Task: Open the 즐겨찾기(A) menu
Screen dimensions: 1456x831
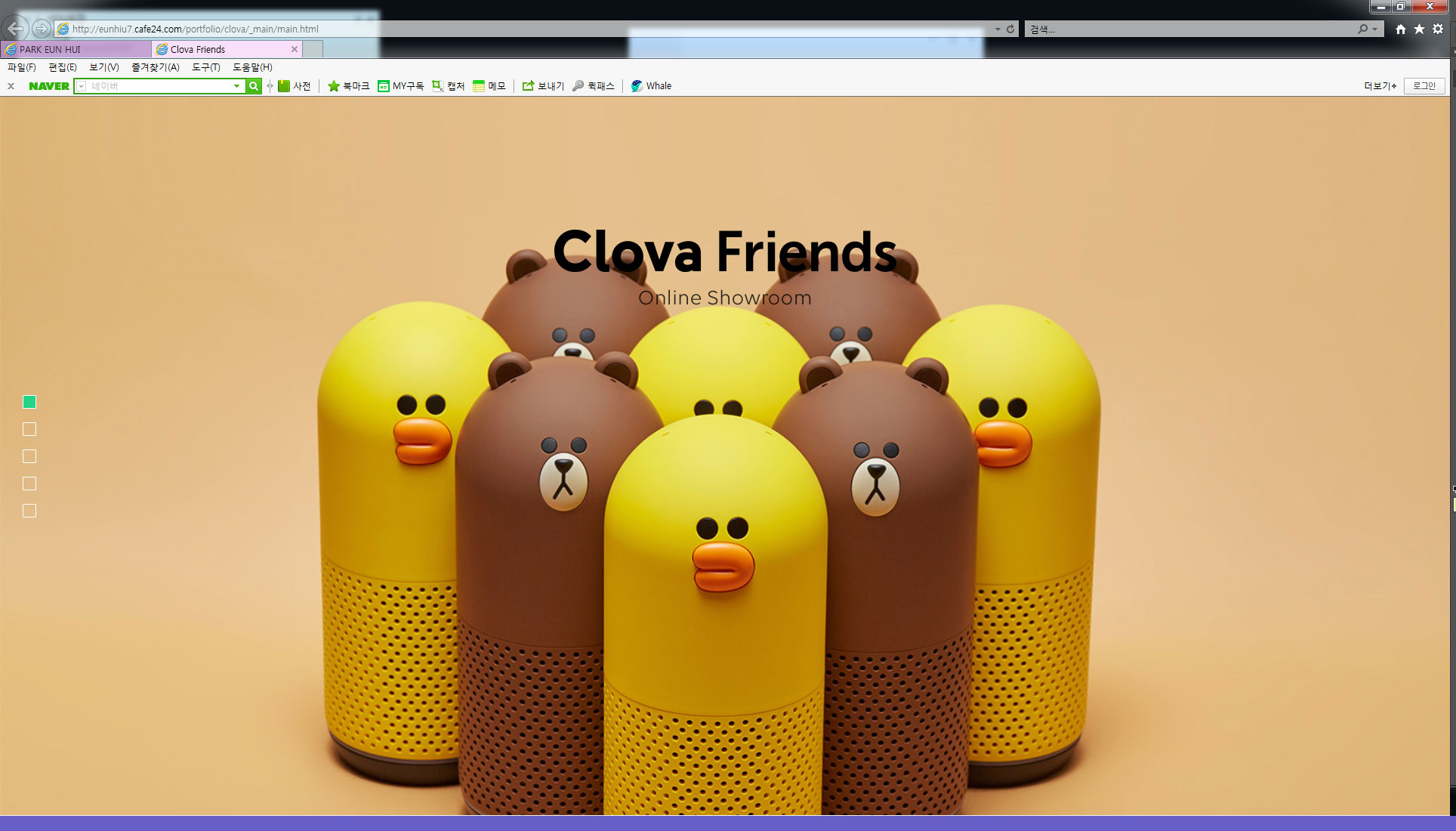Action: click(156, 67)
